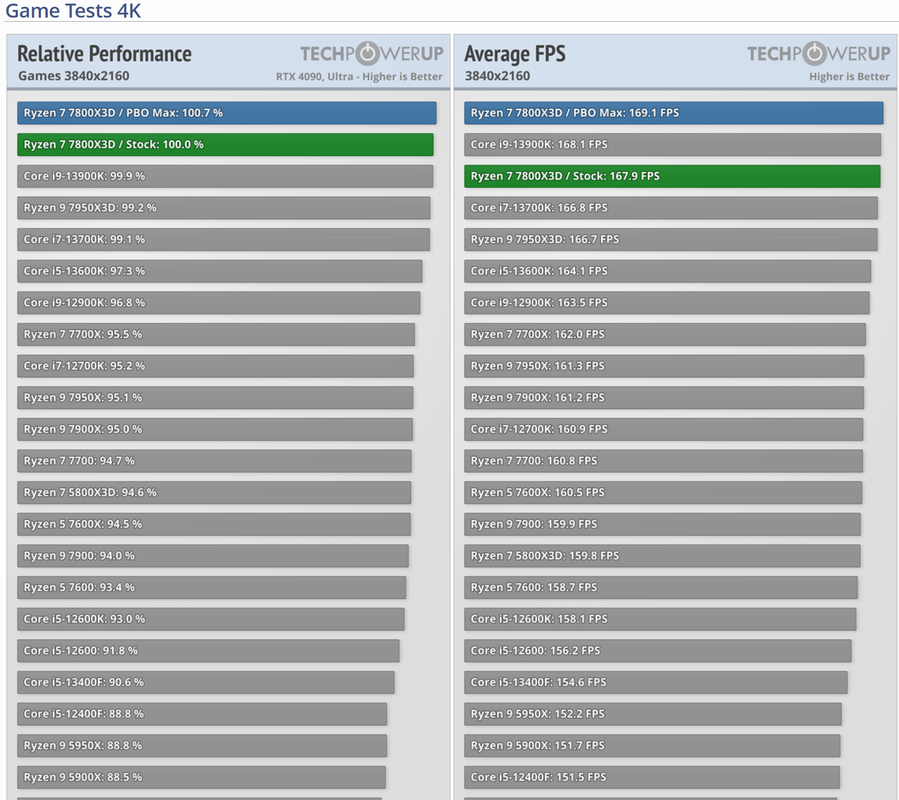Select the Core i5-12600 91.8 % bar
Screen dimensions: 899x800
coord(208,651)
